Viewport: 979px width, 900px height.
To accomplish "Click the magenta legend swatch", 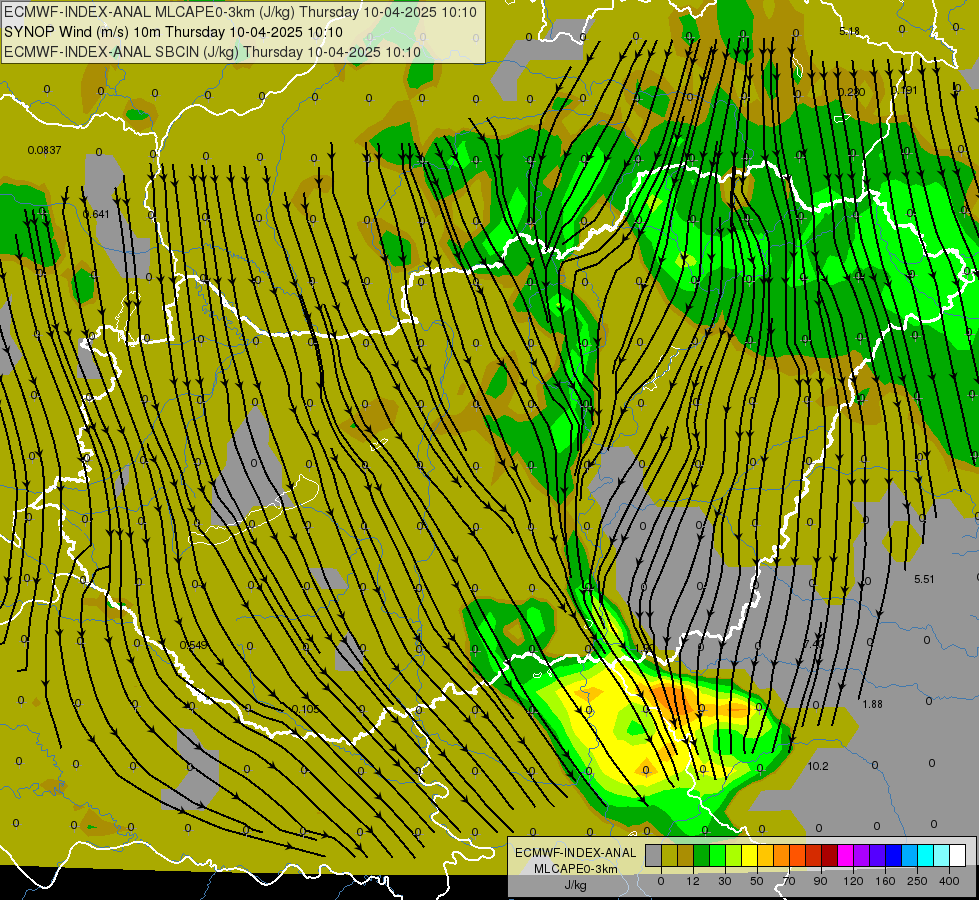I will click(846, 855).
